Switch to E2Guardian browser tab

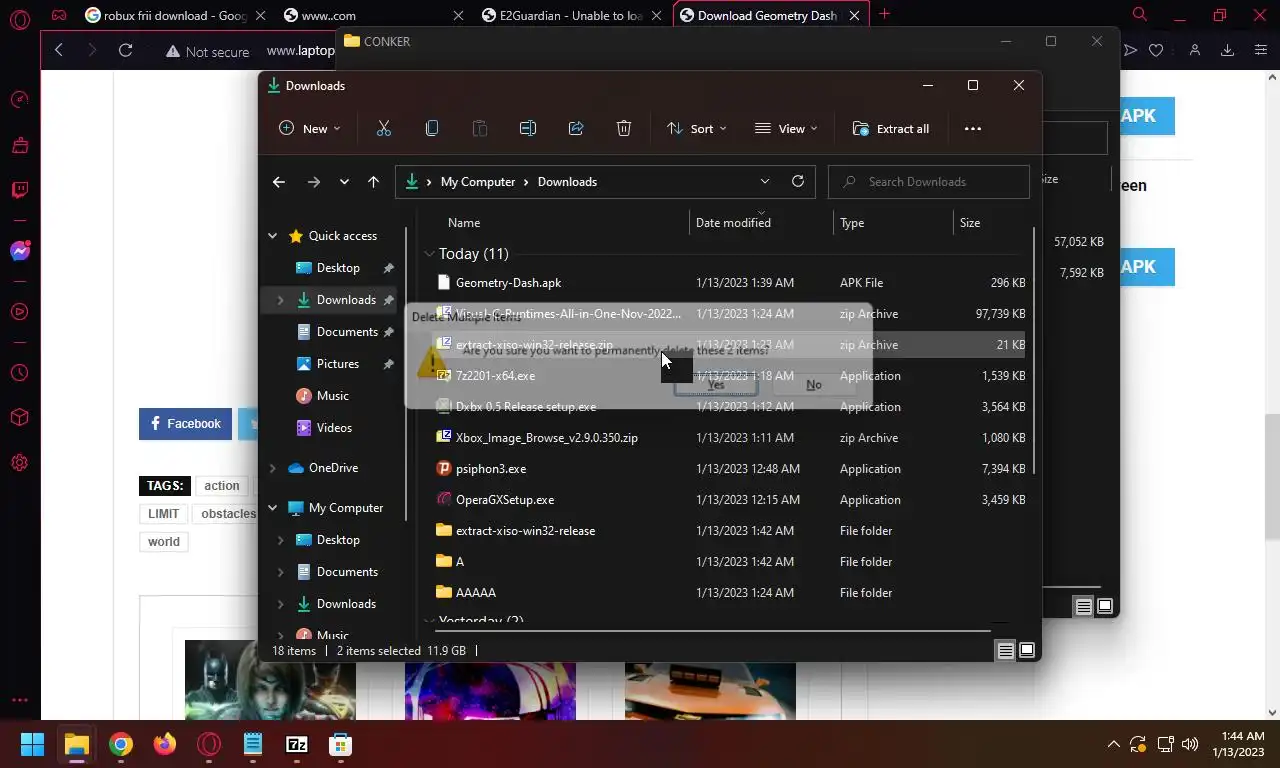(x=570, y=15)
